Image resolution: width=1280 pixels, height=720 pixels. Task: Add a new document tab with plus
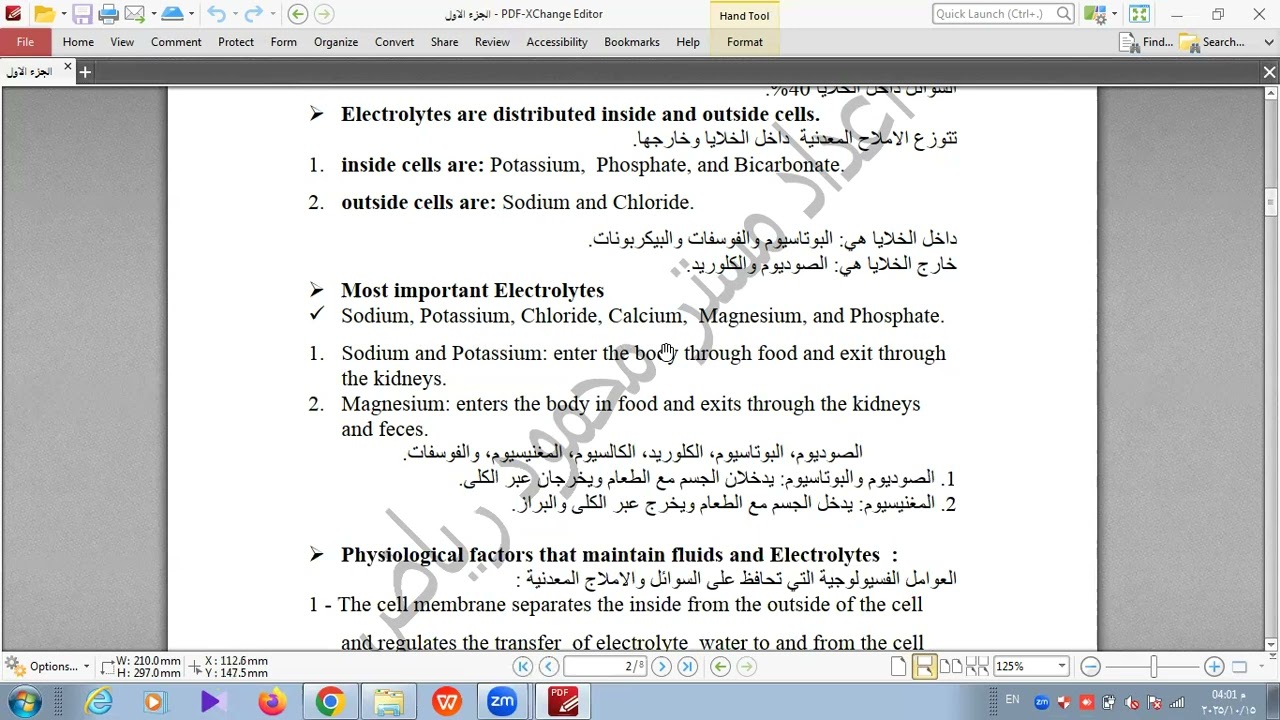coord(85,72)
